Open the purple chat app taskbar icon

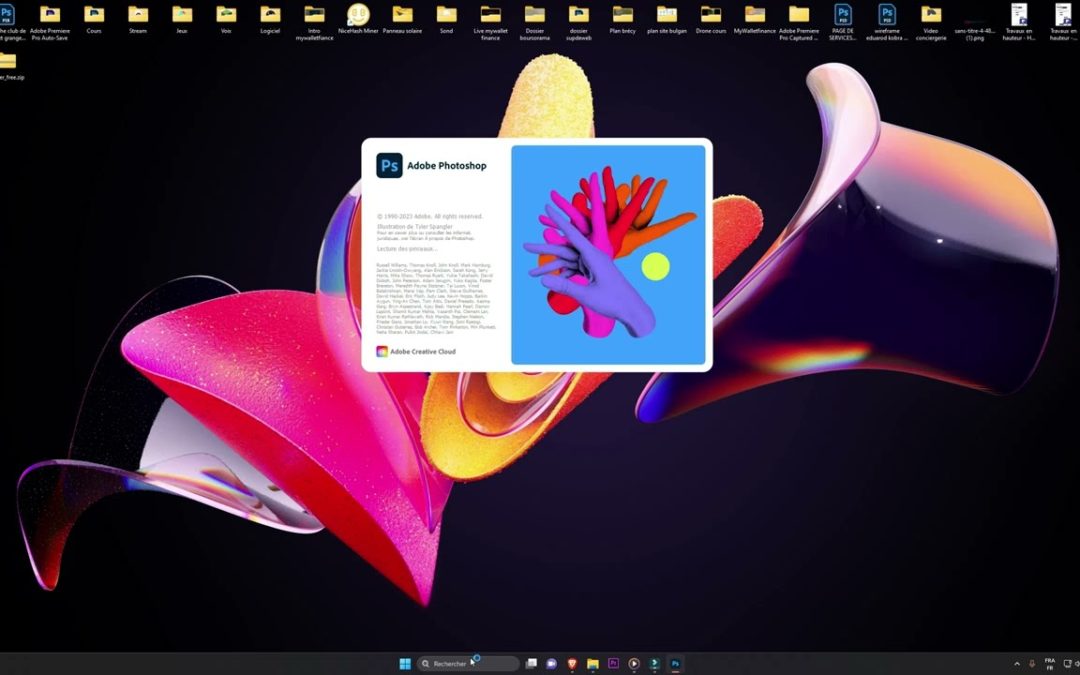(551, 663)
